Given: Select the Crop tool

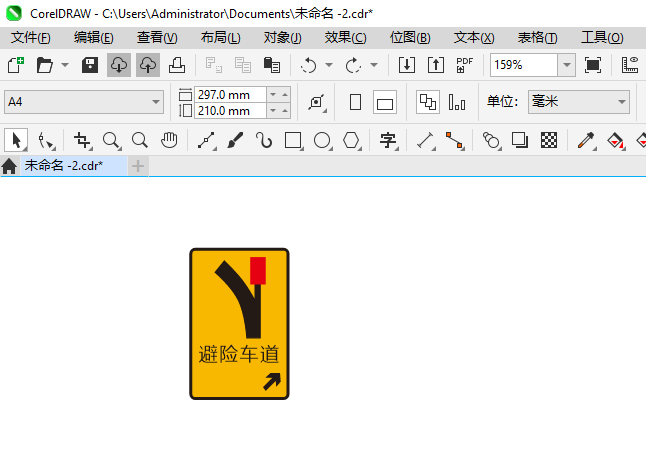Looking at the screenshot, I should pyautogui.click(x=82, y=140).
